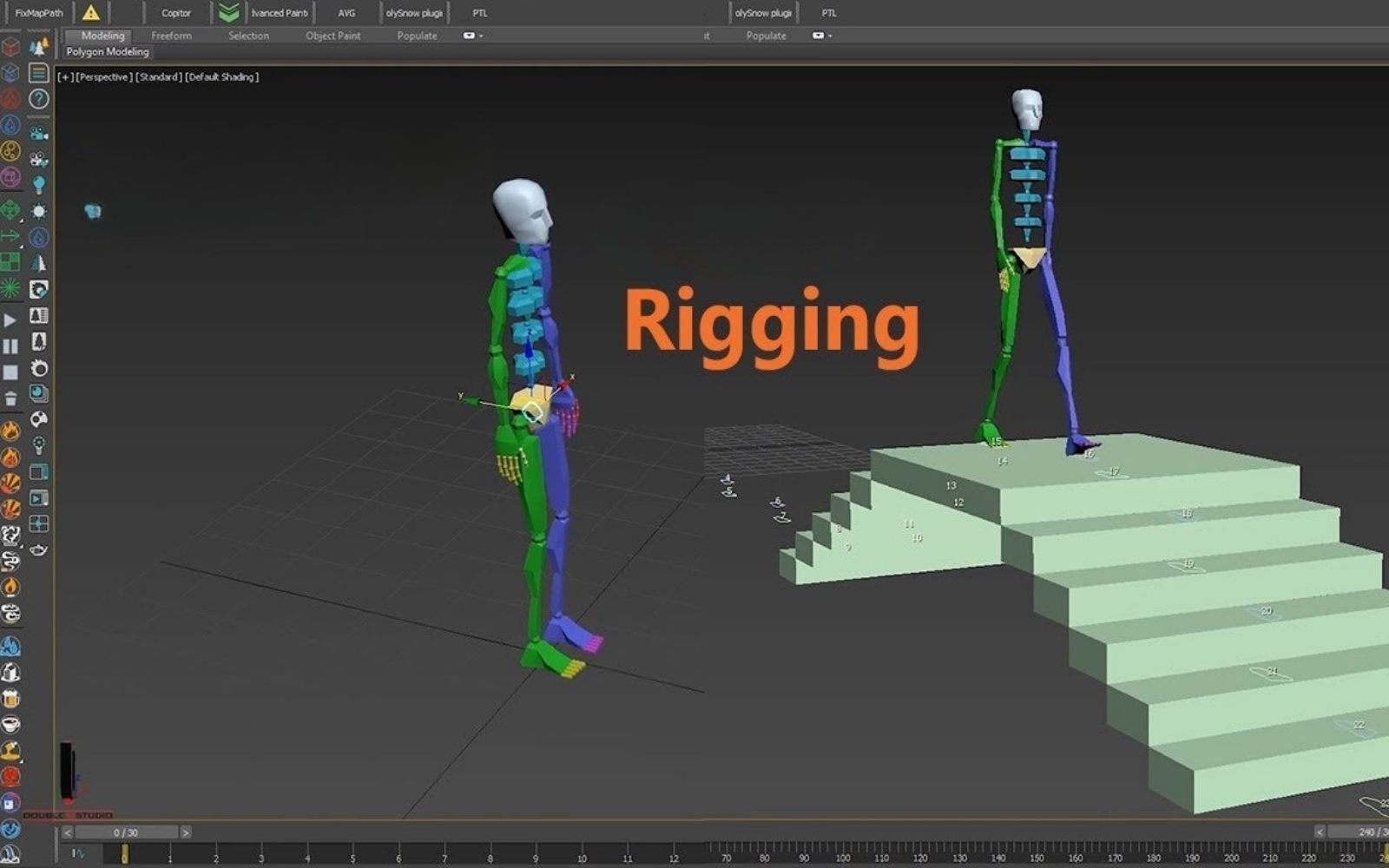Expand the Polygon Modeling panel

point(108,52)
